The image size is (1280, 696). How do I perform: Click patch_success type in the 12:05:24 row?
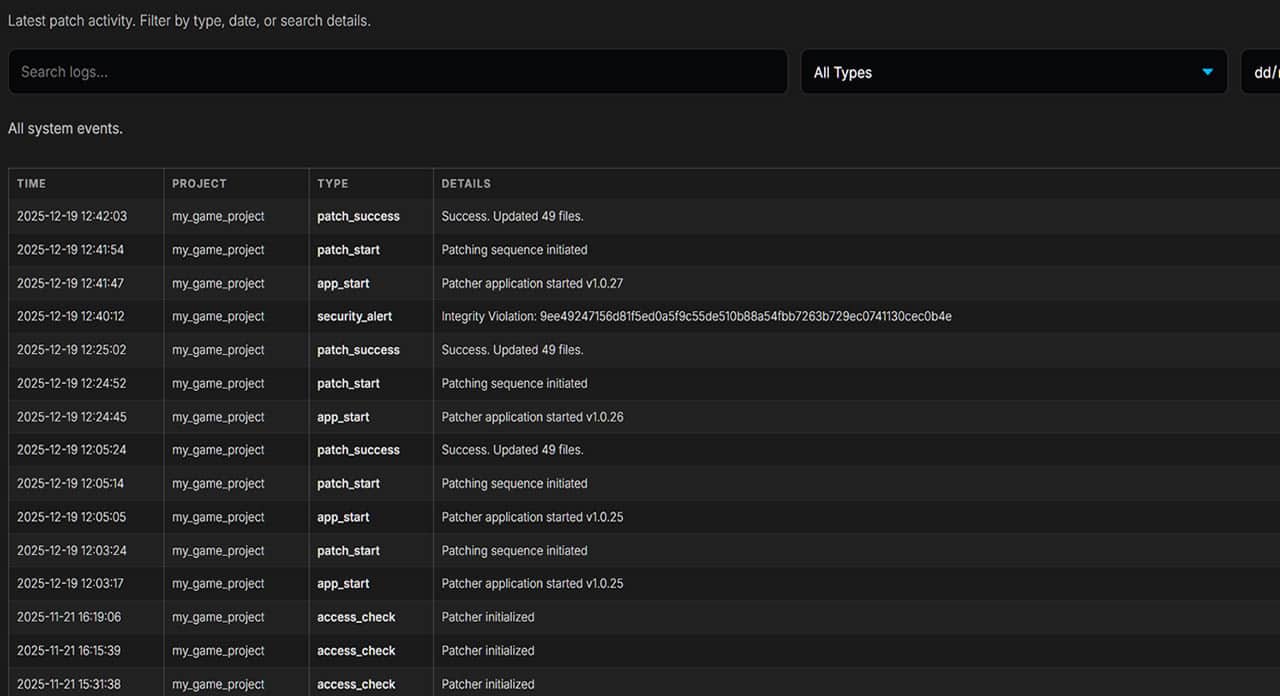click(358, 450)
